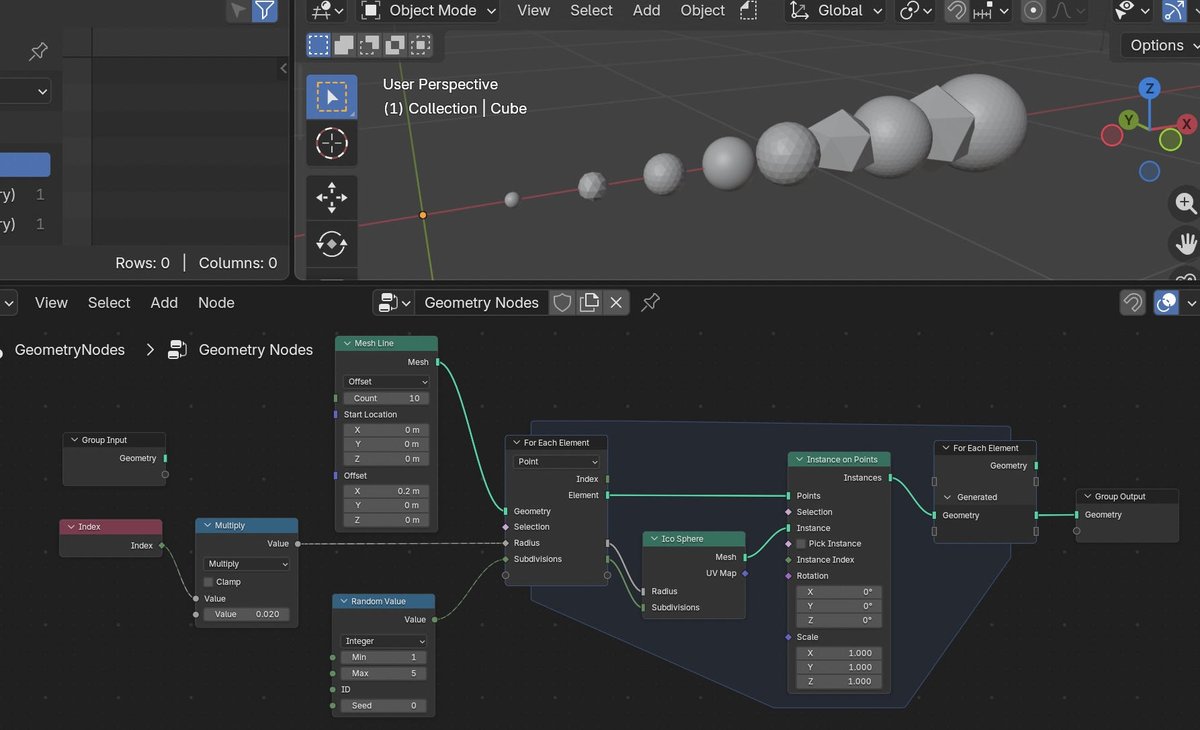This screenshot has width=1200, height=730.
Task: Activate the Rotate tool
Action: pyautogui.click(x=331, y=244)
